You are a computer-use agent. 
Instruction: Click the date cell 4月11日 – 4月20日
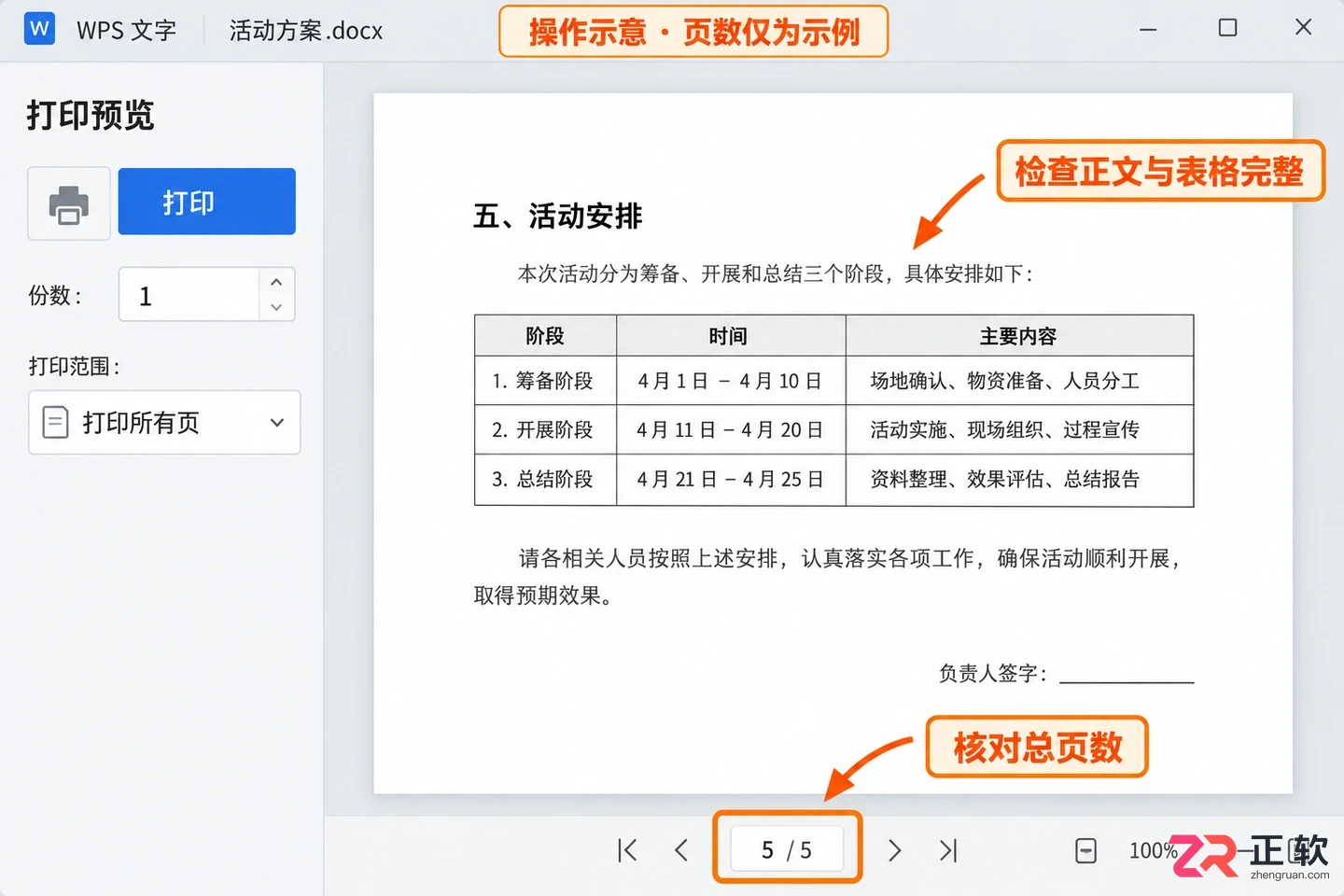[x=730, y=429]
